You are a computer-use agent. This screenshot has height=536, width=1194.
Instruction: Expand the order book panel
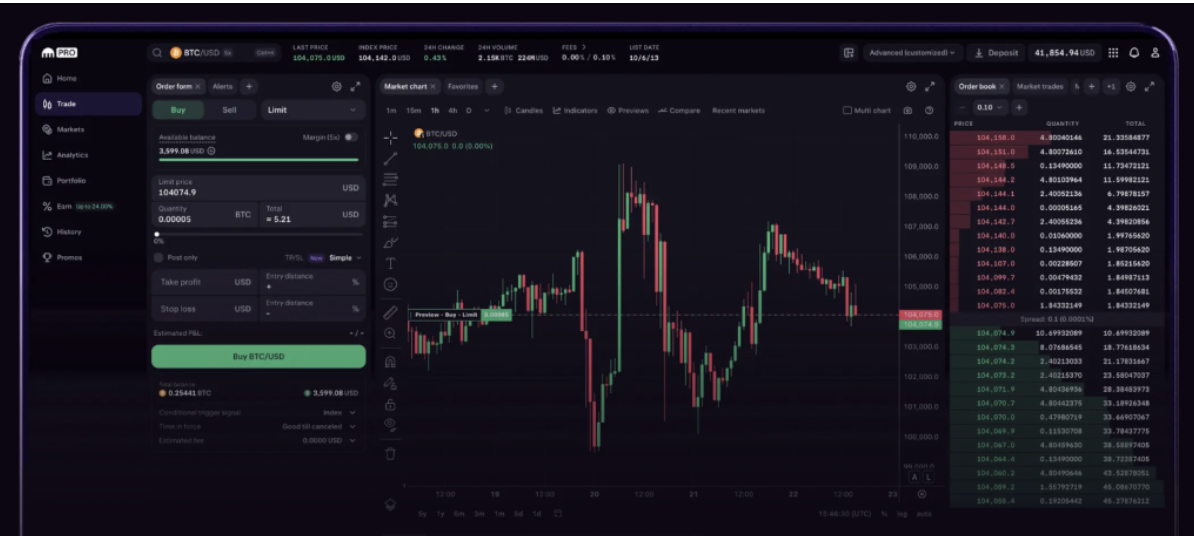click(x=1150, y=87)
